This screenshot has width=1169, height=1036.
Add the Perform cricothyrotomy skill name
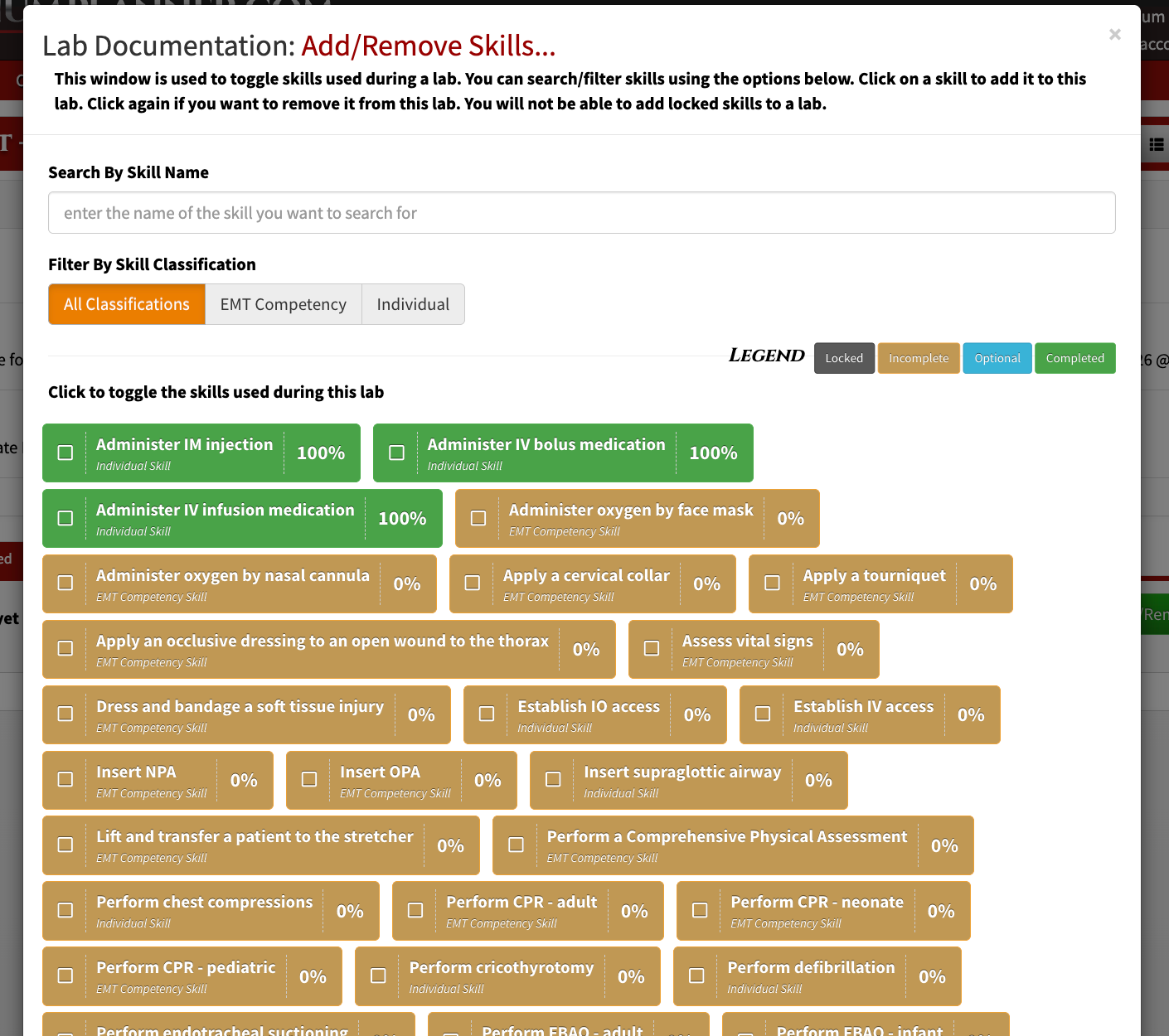click(502, 968)
